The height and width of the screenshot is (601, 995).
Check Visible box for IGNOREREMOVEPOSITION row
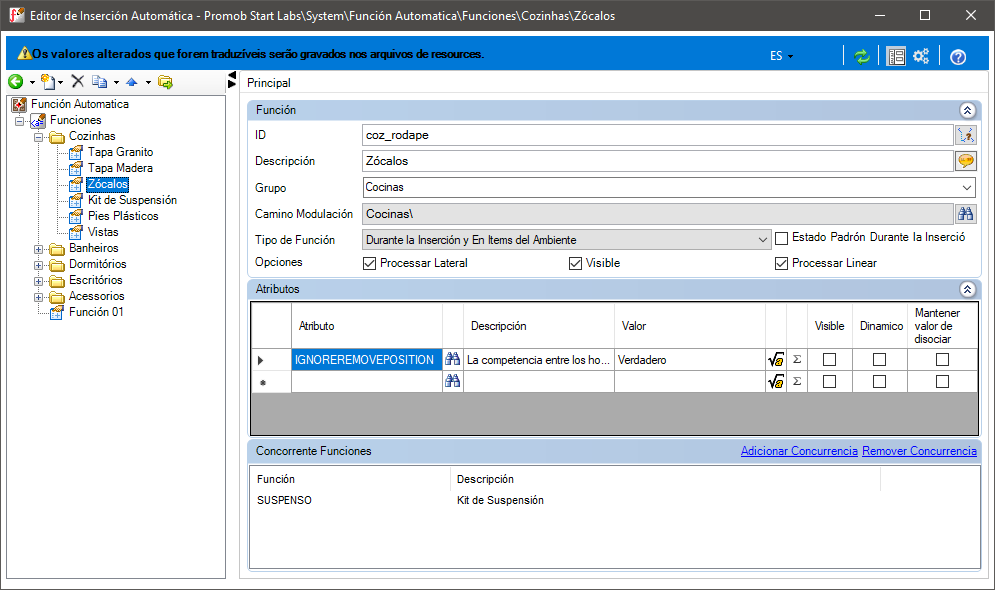829,360
